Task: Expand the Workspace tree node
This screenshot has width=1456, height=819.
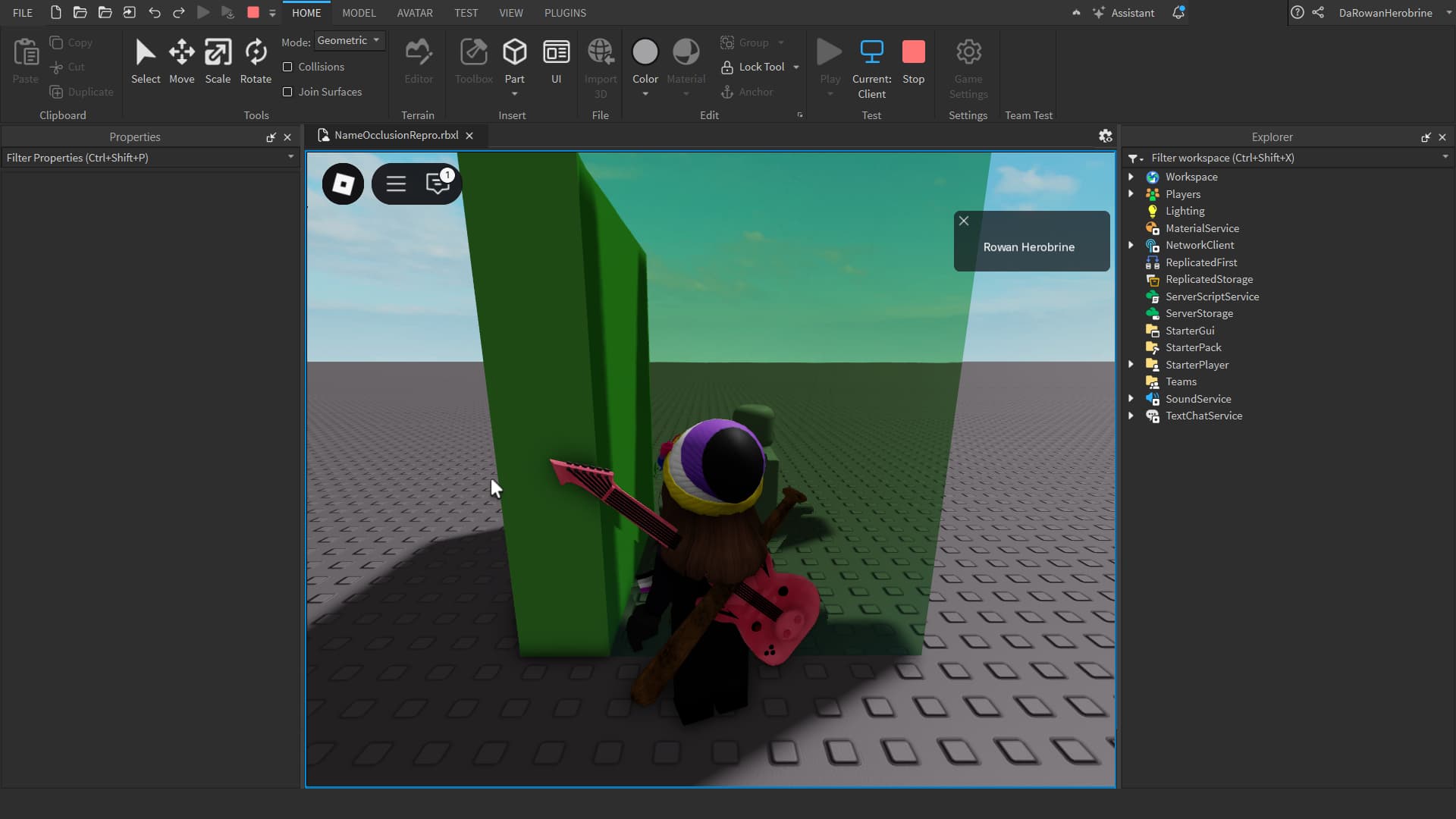Action: coord(1131,177)
